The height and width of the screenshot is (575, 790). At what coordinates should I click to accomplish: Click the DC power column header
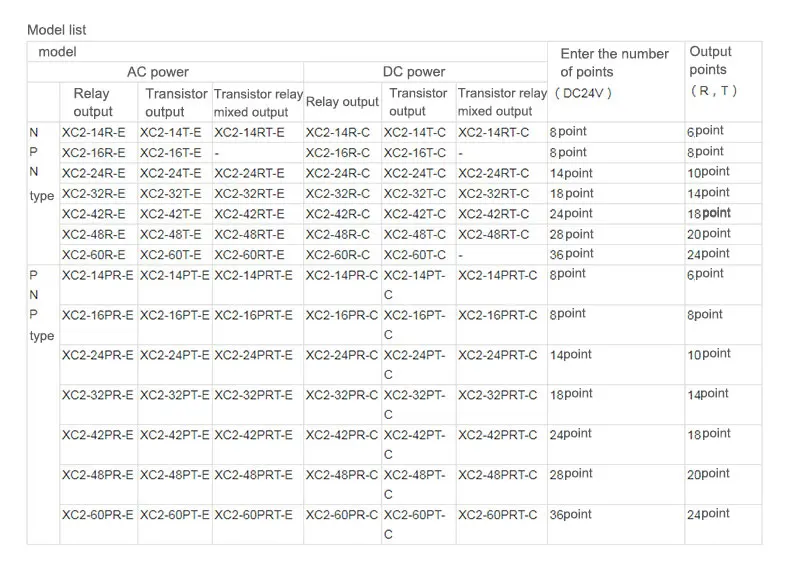[x=414, y=72]
